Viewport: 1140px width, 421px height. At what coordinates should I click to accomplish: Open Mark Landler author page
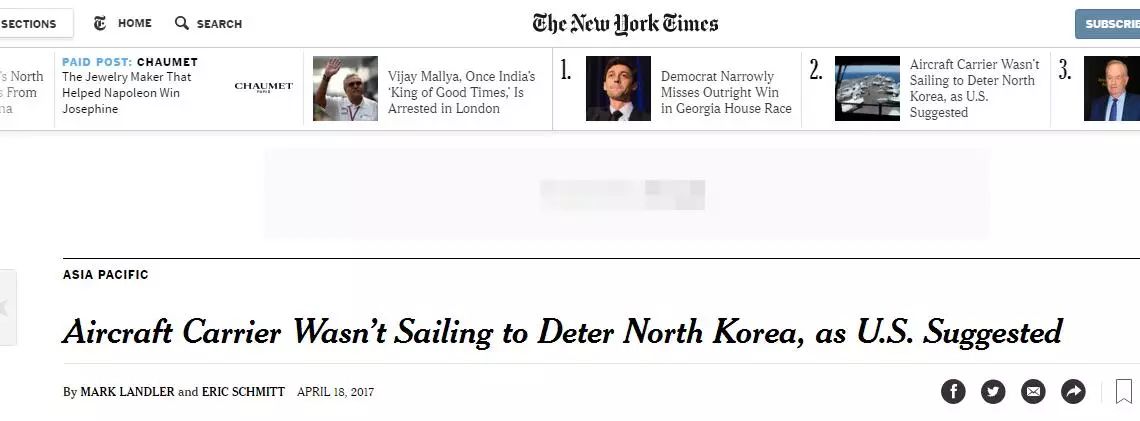pos(127,392)
